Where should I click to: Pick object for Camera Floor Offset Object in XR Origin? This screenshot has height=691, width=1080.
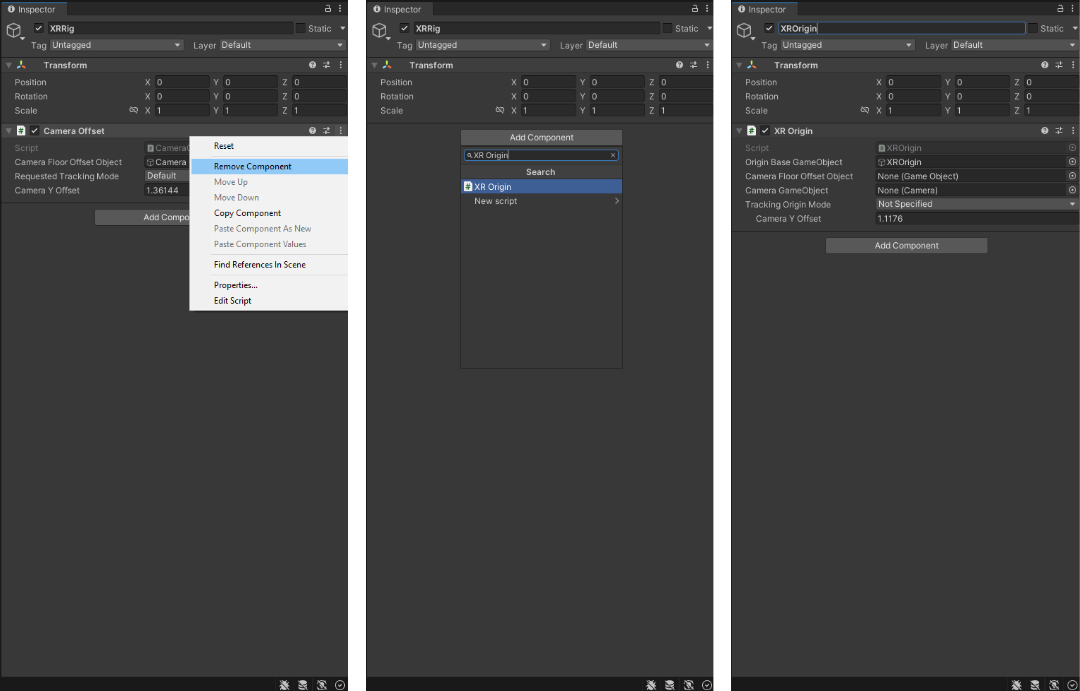click(x=1072, y=176)
